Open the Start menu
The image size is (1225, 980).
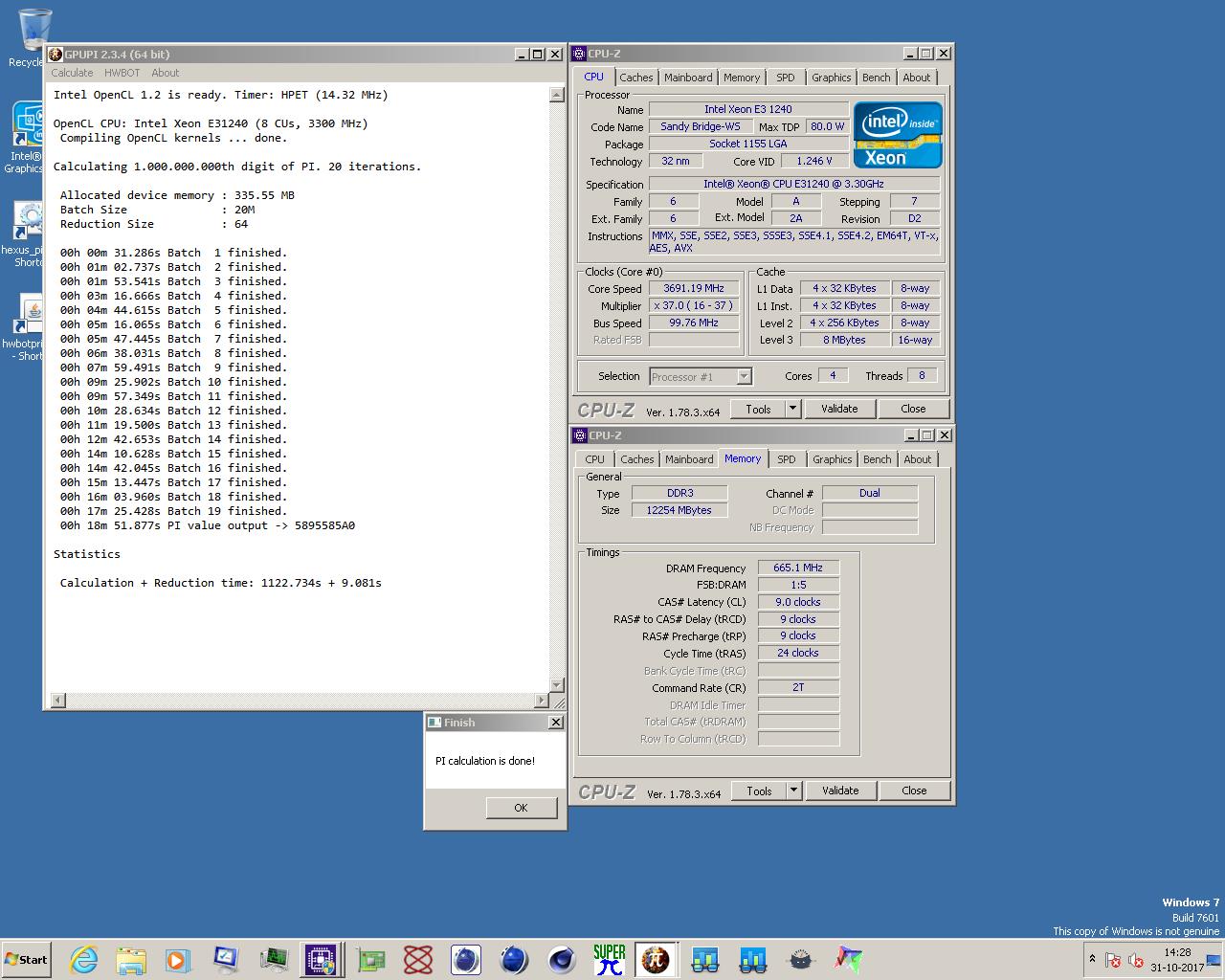(27, 959)
